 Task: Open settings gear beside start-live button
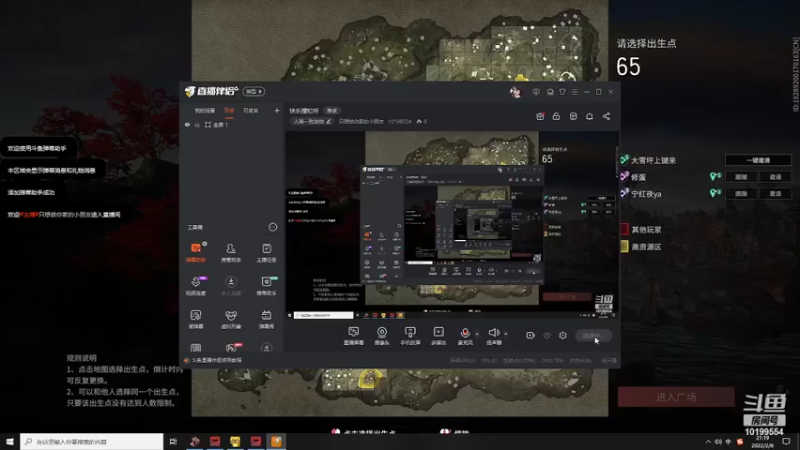[x=563, y=335]
